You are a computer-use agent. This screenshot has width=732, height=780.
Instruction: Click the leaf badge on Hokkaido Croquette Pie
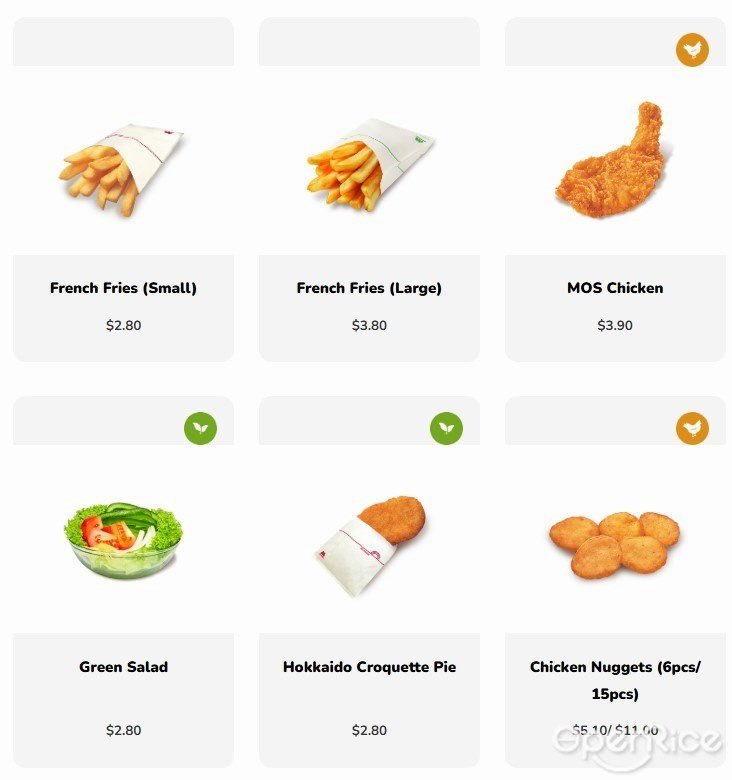coord(446,428)
